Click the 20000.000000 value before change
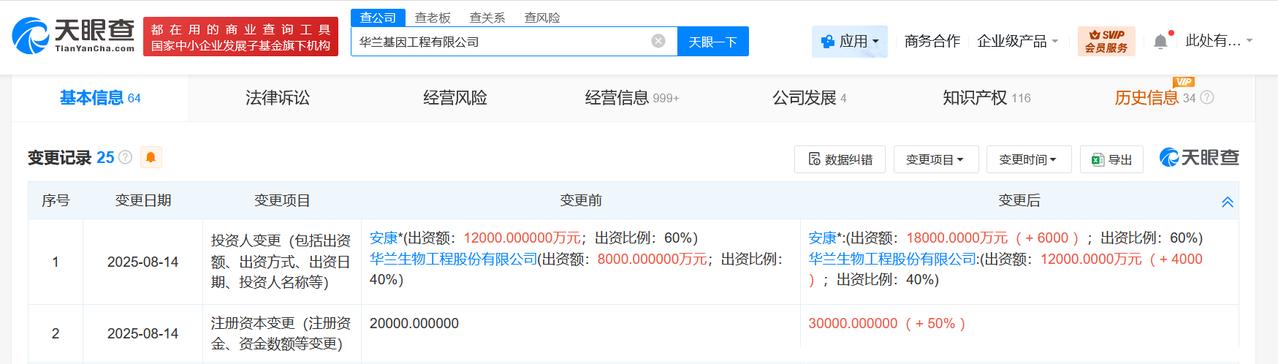Image resolution: width=1278 pixels, height=364 pixels. click(414, 323)
